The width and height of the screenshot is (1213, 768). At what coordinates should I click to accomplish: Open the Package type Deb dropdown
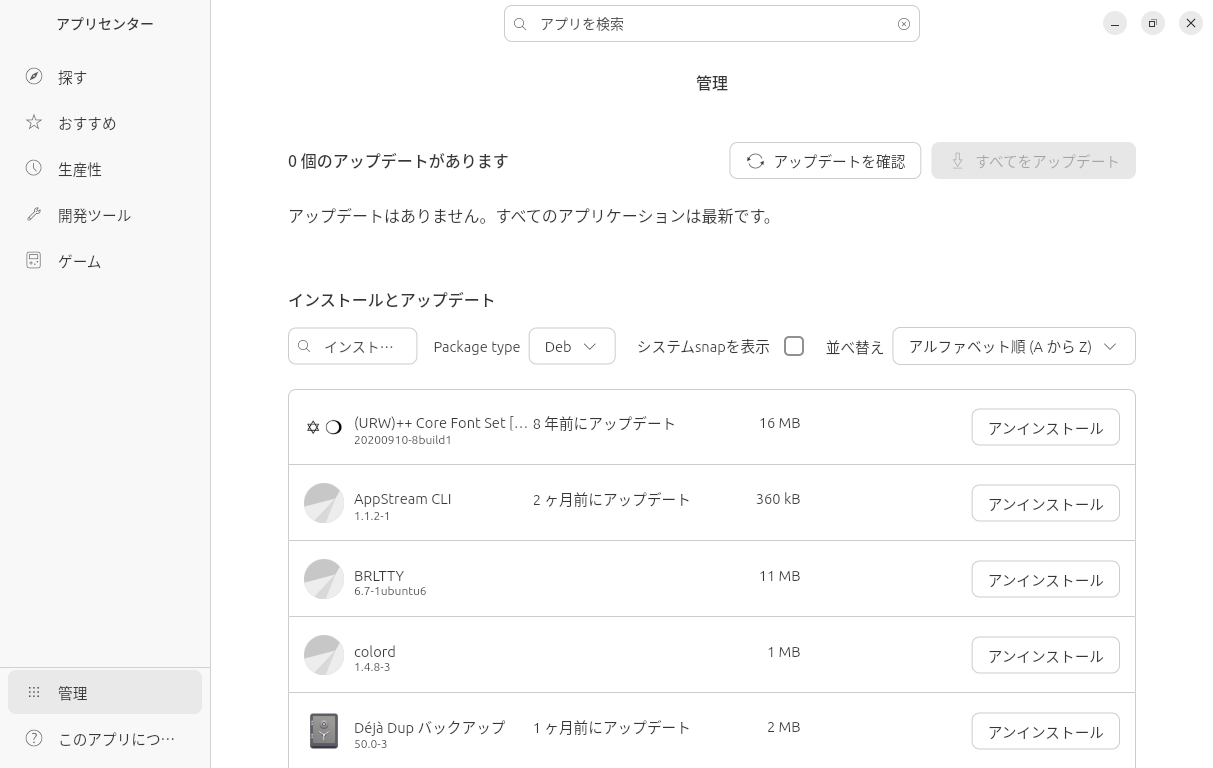[x=571, y=346]
